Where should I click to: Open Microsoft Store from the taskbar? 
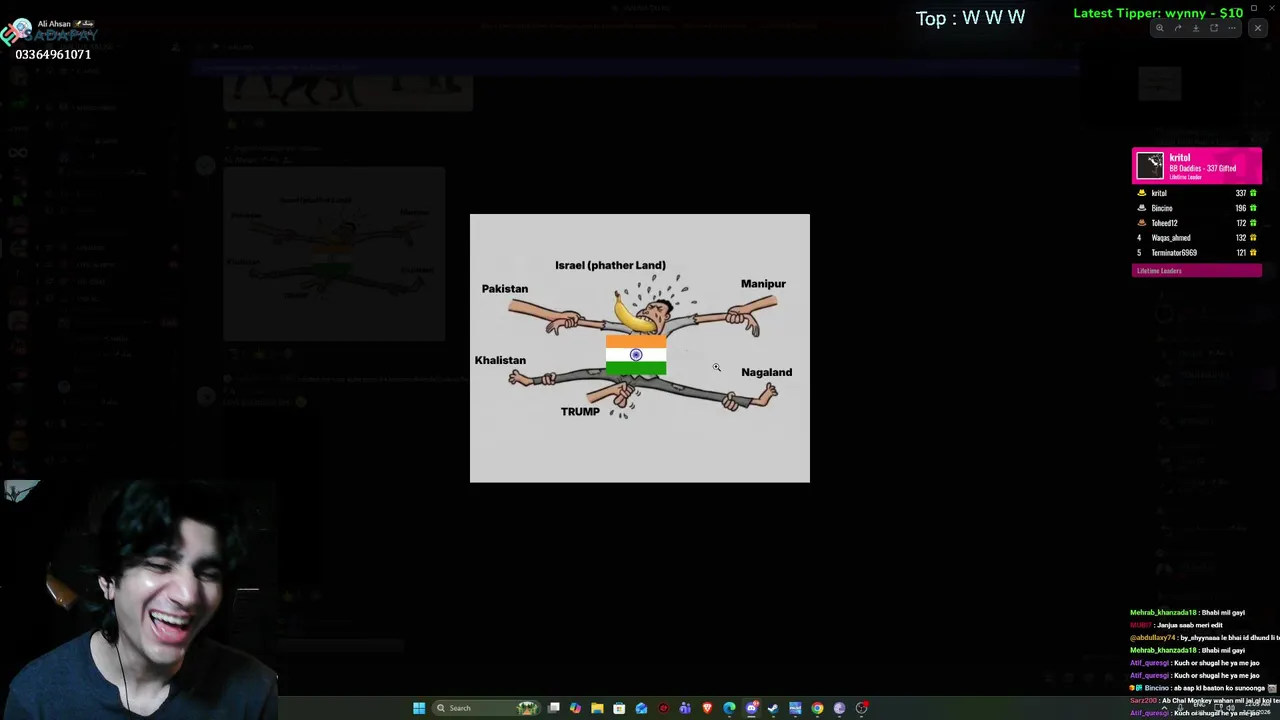pos(619,708)
